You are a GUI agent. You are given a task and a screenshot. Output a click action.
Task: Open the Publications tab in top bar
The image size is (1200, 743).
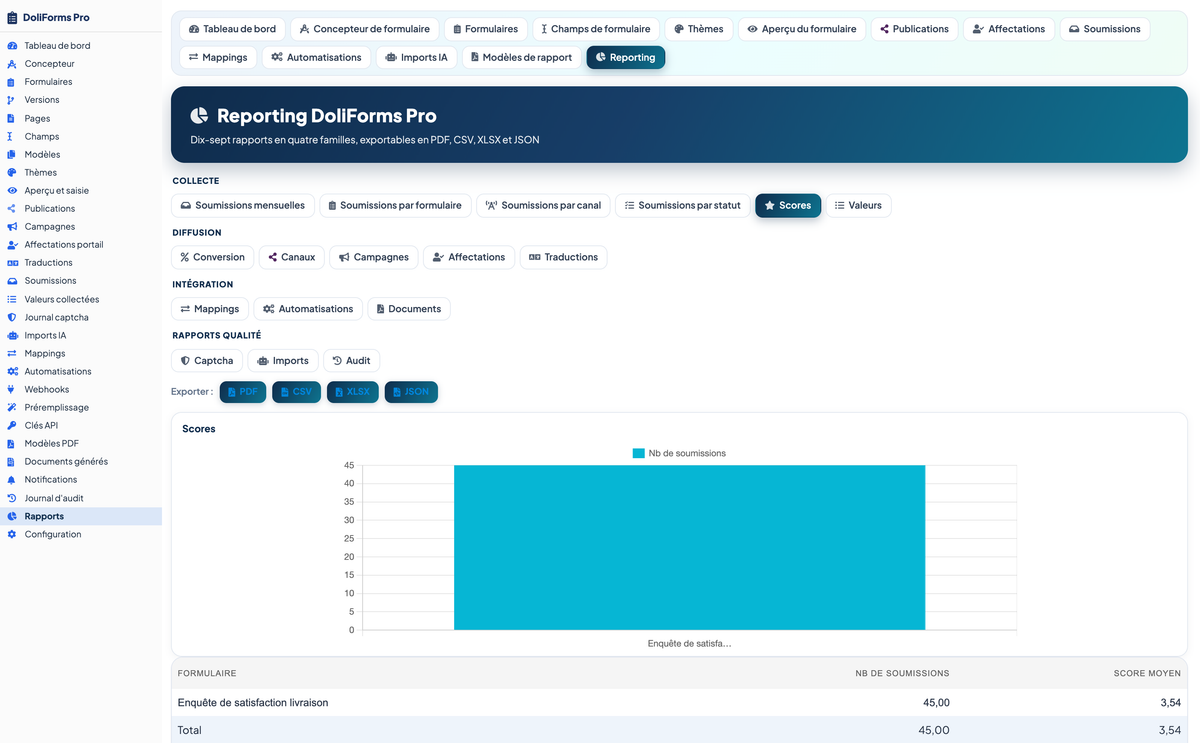[914, 29]
